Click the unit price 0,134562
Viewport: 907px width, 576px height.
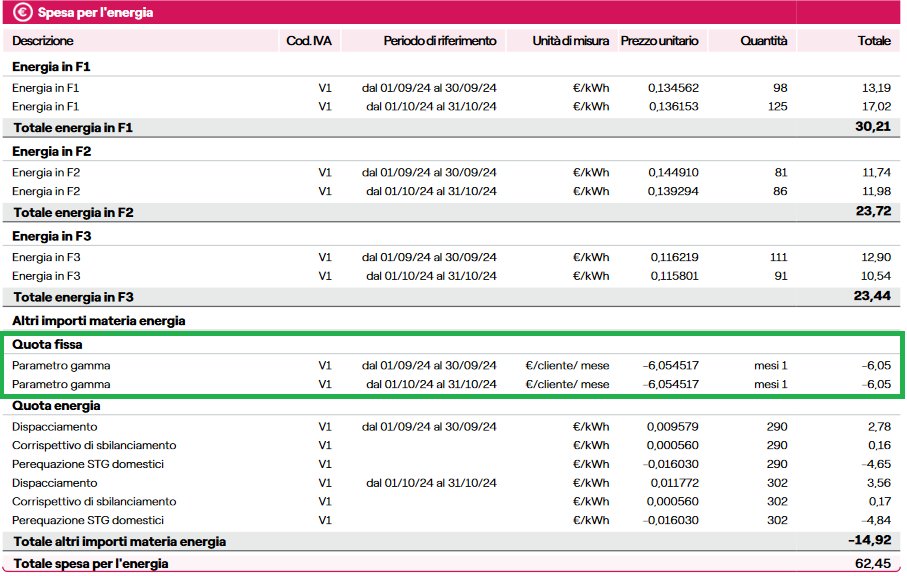click(673, 88)
